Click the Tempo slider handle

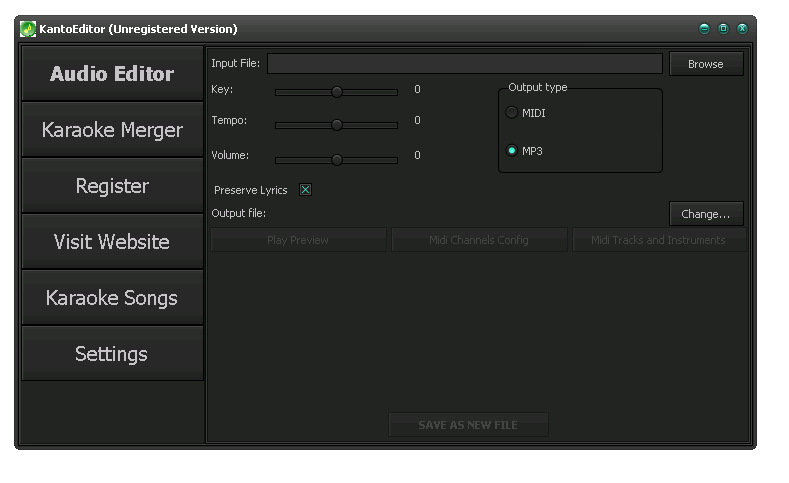(337, 125)
